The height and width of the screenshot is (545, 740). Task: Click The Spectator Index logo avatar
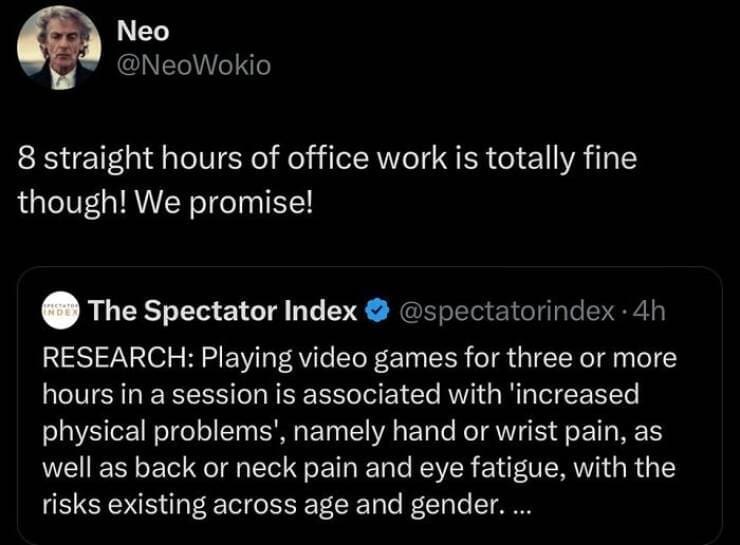coord(61,313)
